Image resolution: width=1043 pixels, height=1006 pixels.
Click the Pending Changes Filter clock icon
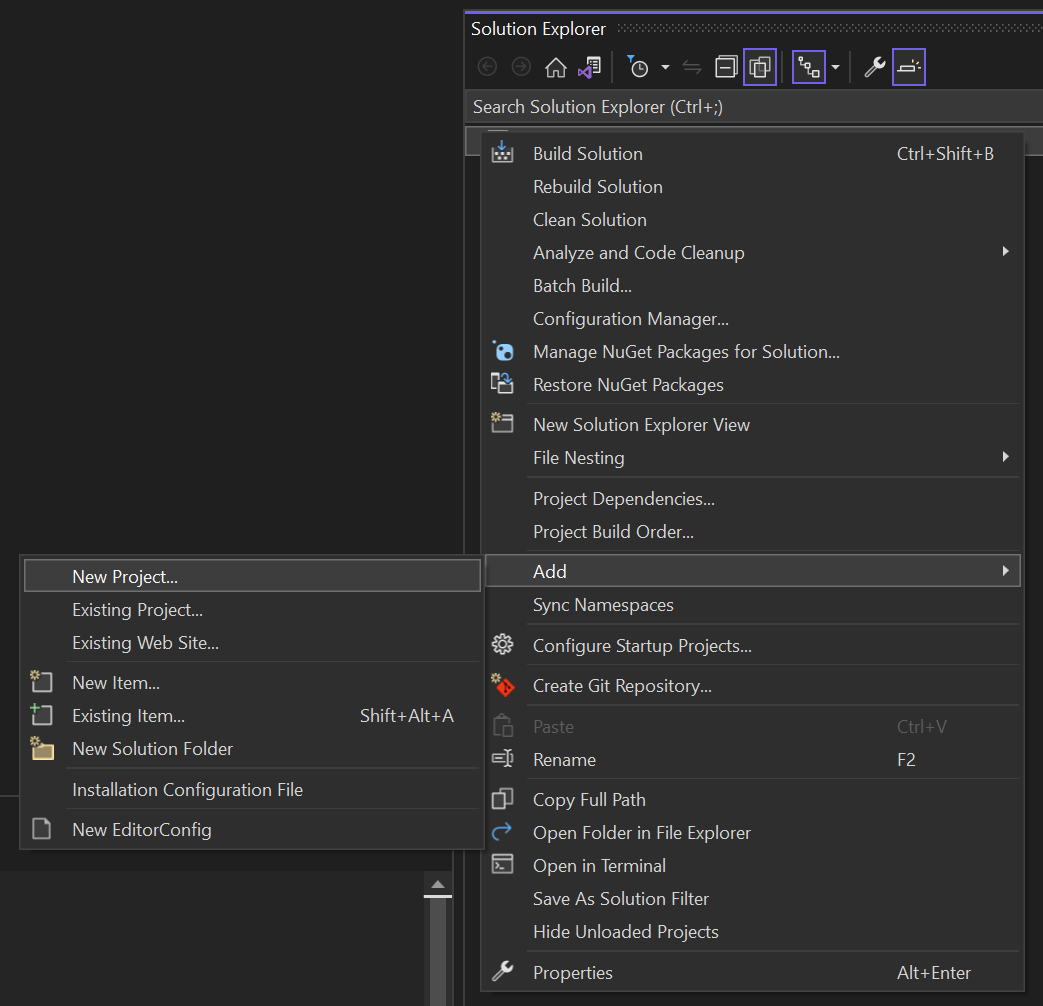(637, 67)
